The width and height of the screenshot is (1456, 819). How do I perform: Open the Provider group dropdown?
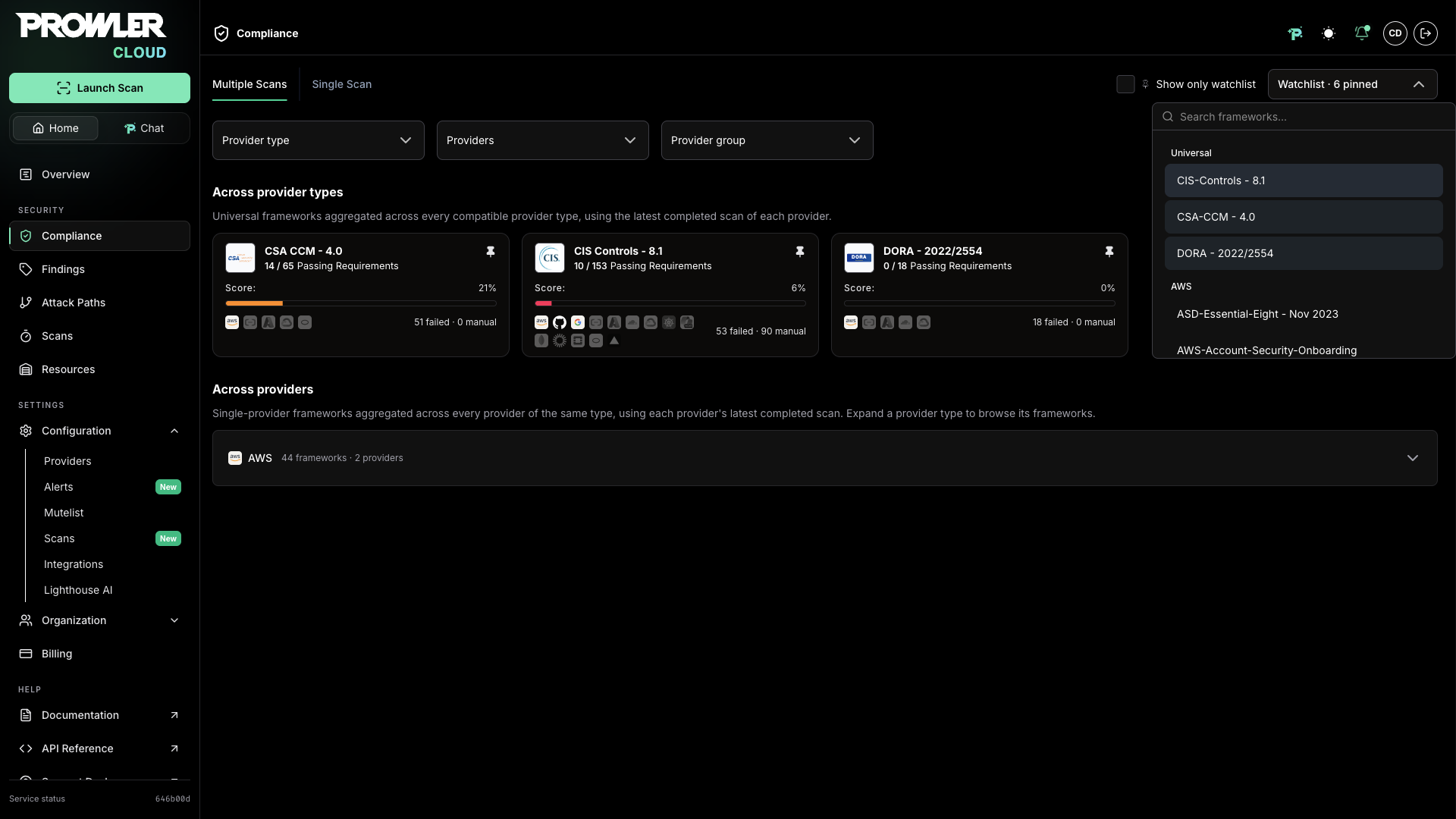pyautogui.click(x=767, y=140)
